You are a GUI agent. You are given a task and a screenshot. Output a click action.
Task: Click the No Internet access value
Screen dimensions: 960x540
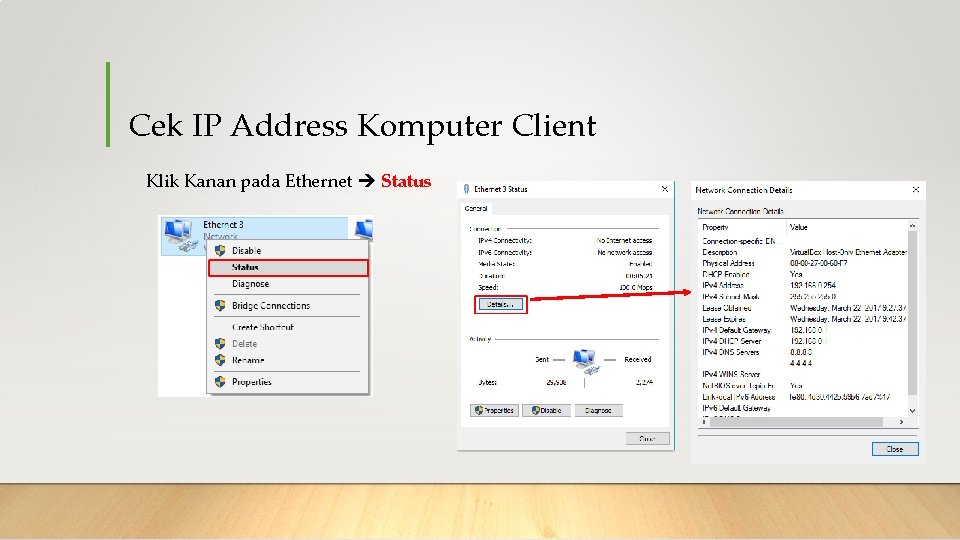pyautogui.click(x=624, y=241)
